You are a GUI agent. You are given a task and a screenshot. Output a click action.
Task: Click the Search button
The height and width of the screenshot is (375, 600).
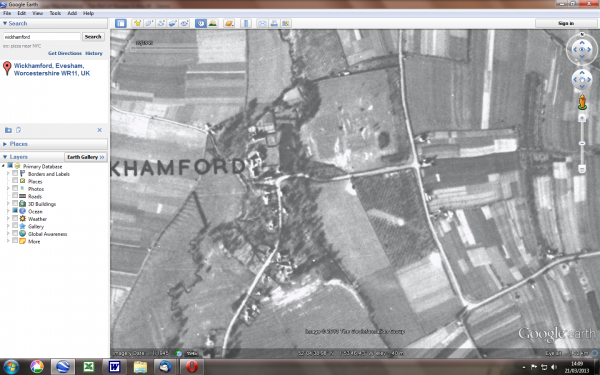pyautogui.click(x=93, y=37)
